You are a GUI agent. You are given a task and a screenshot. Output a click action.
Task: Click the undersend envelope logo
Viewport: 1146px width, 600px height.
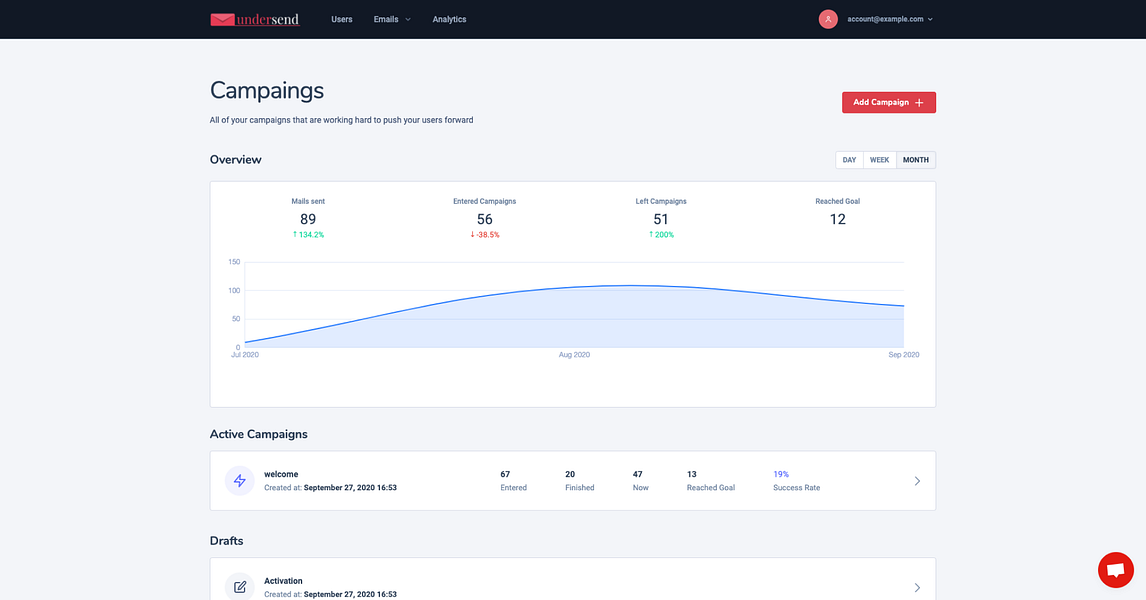coord(222,20)
